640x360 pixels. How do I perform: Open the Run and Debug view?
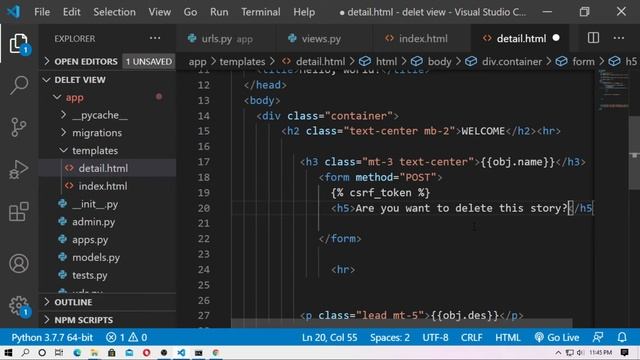tap(19, 169)
